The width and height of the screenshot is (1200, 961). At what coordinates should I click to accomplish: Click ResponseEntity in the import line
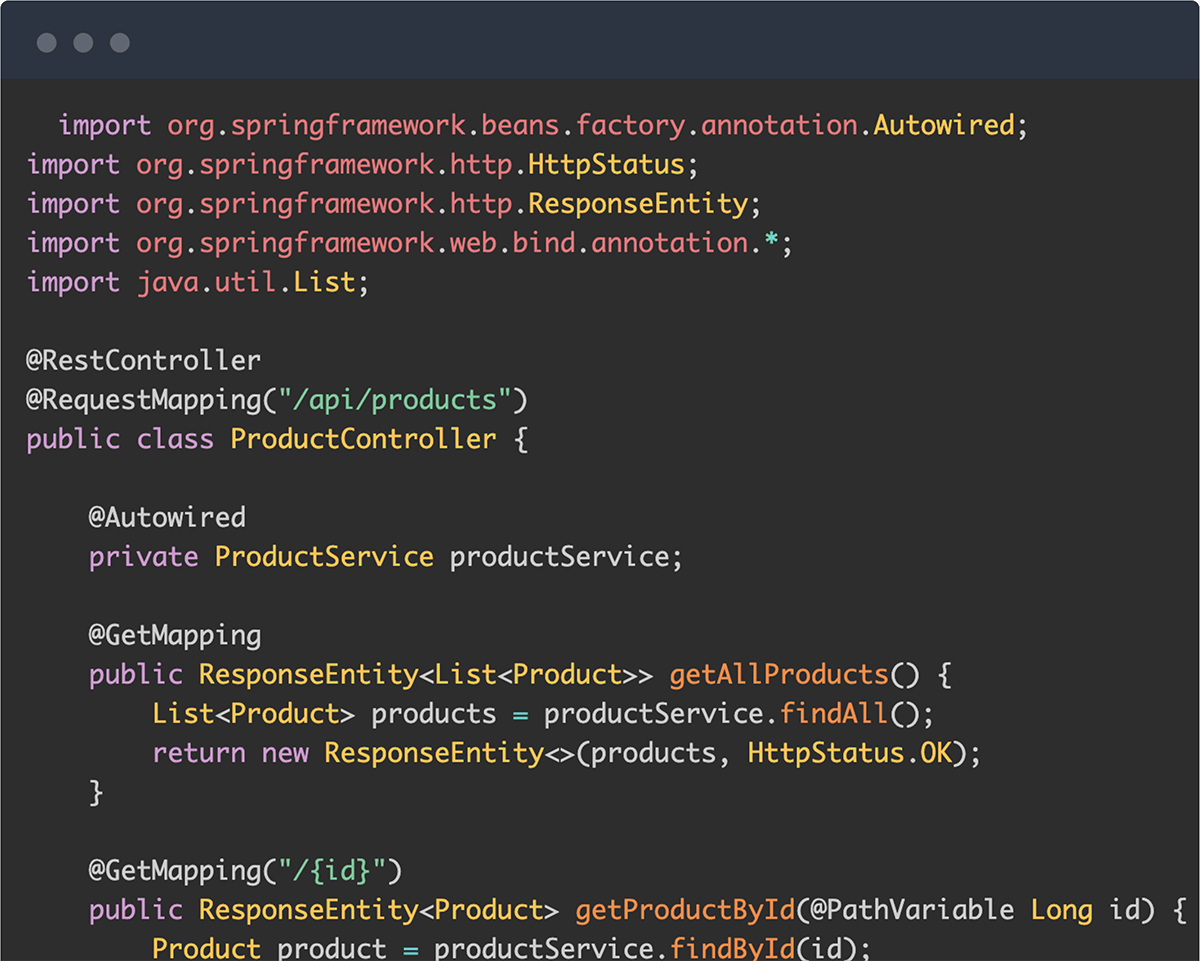click(638, 204)
